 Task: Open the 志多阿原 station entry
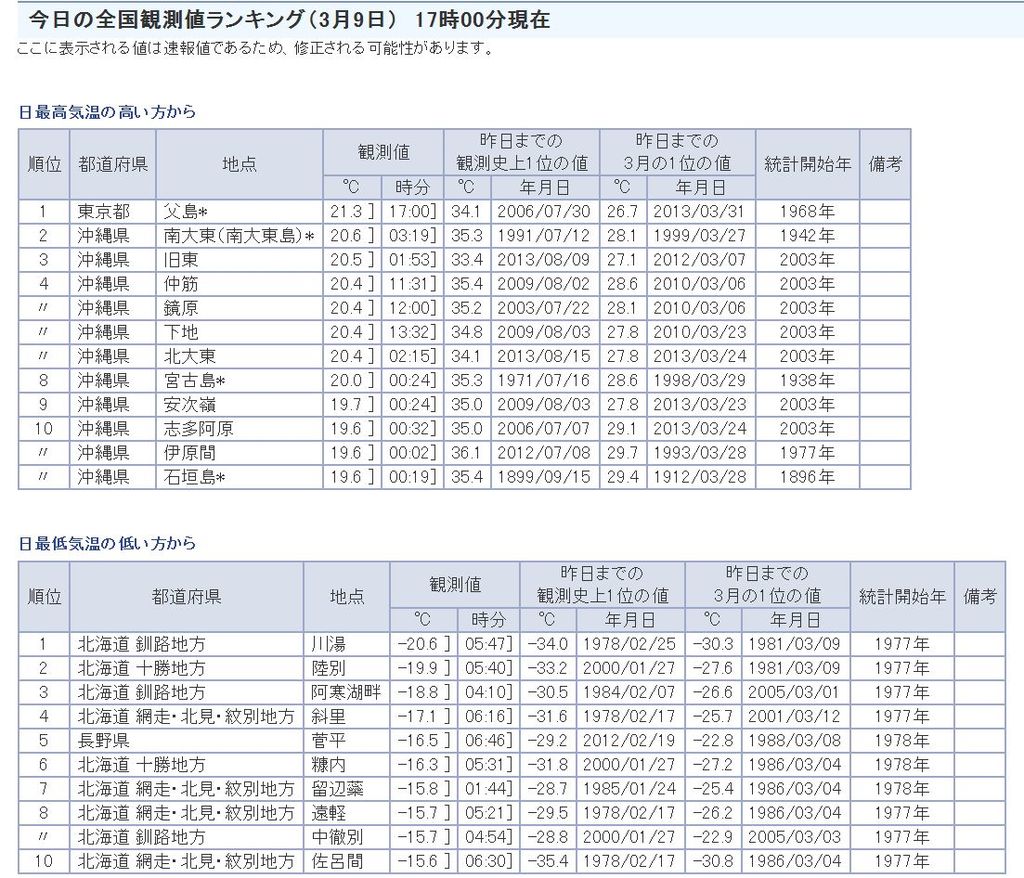coord(198,428)
